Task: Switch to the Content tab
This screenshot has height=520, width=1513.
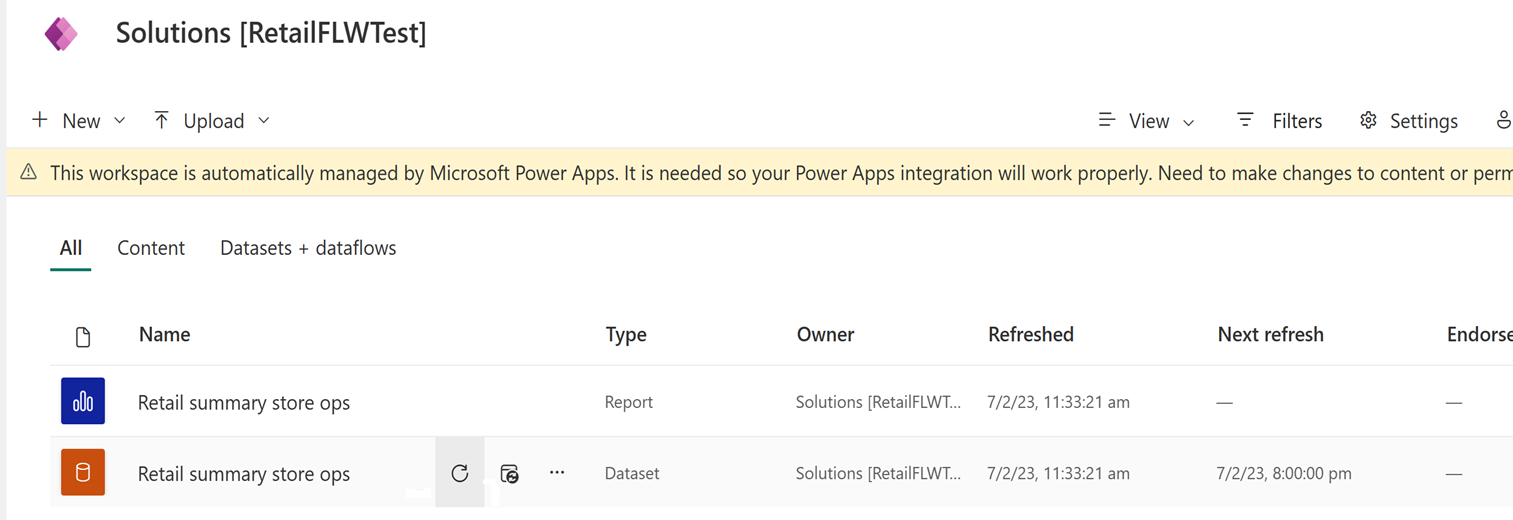Action: click(151, 248)
